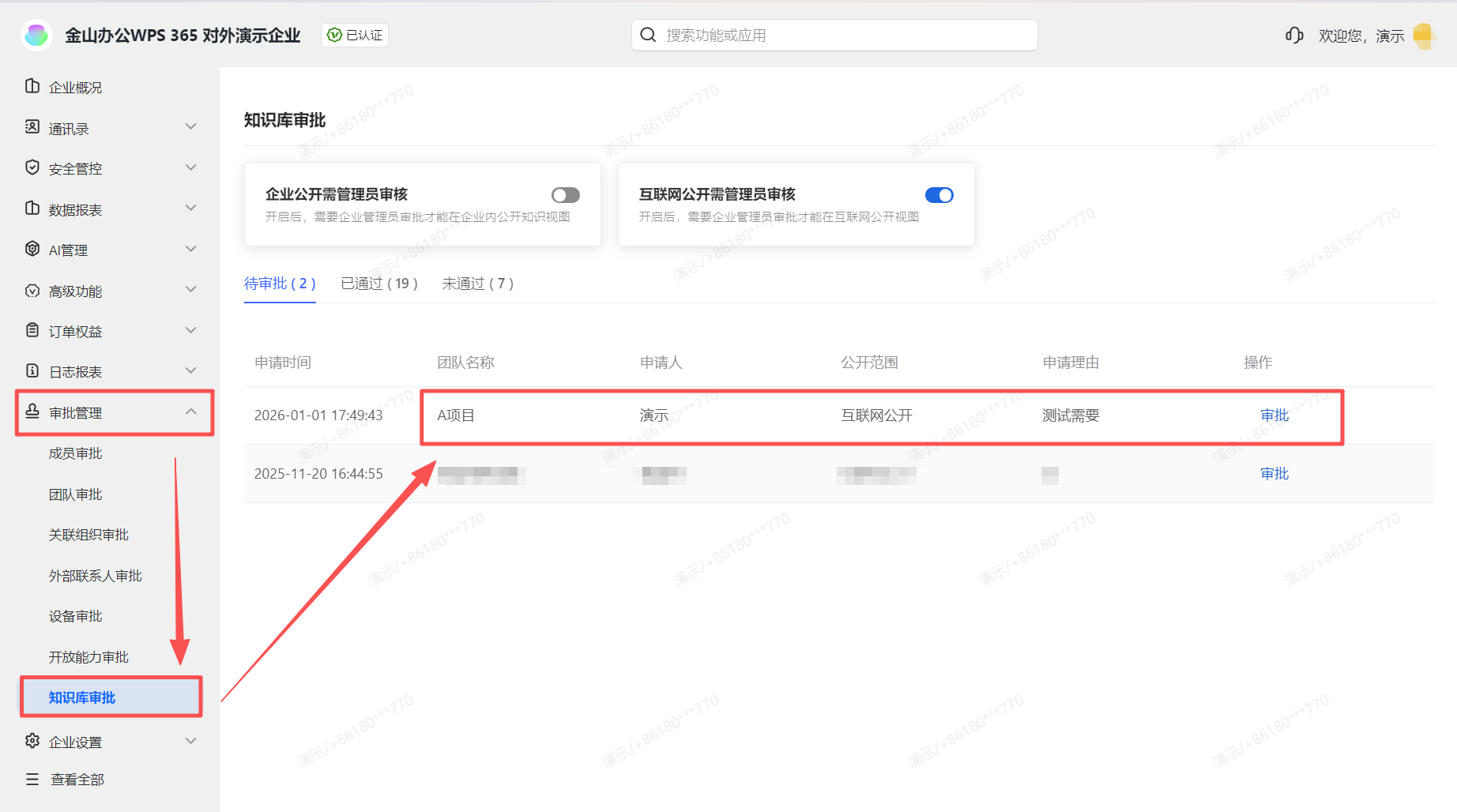Click the 互联网公开 scope cell
1457x812 pixels.
coord(876,415)
